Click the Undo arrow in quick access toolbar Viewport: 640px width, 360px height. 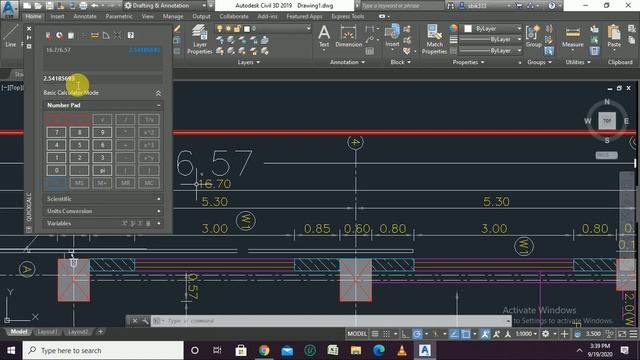click(x=94, y=6)
